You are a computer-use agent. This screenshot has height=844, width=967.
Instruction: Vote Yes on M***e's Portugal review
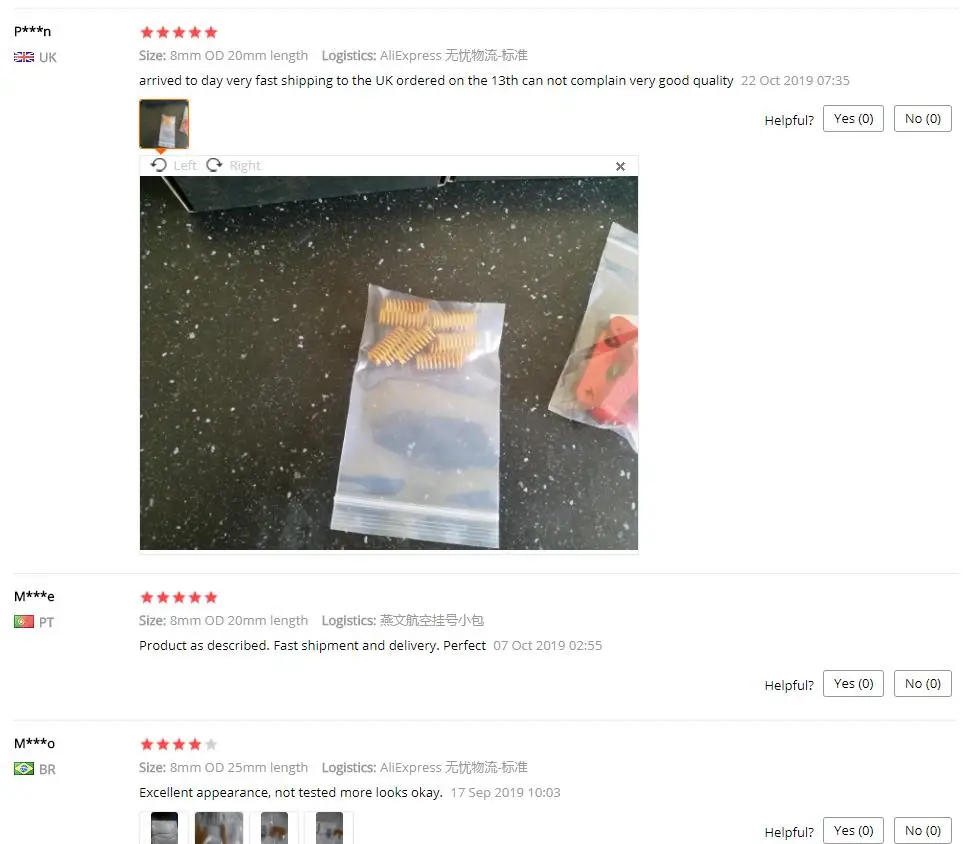tap(854, 684)
